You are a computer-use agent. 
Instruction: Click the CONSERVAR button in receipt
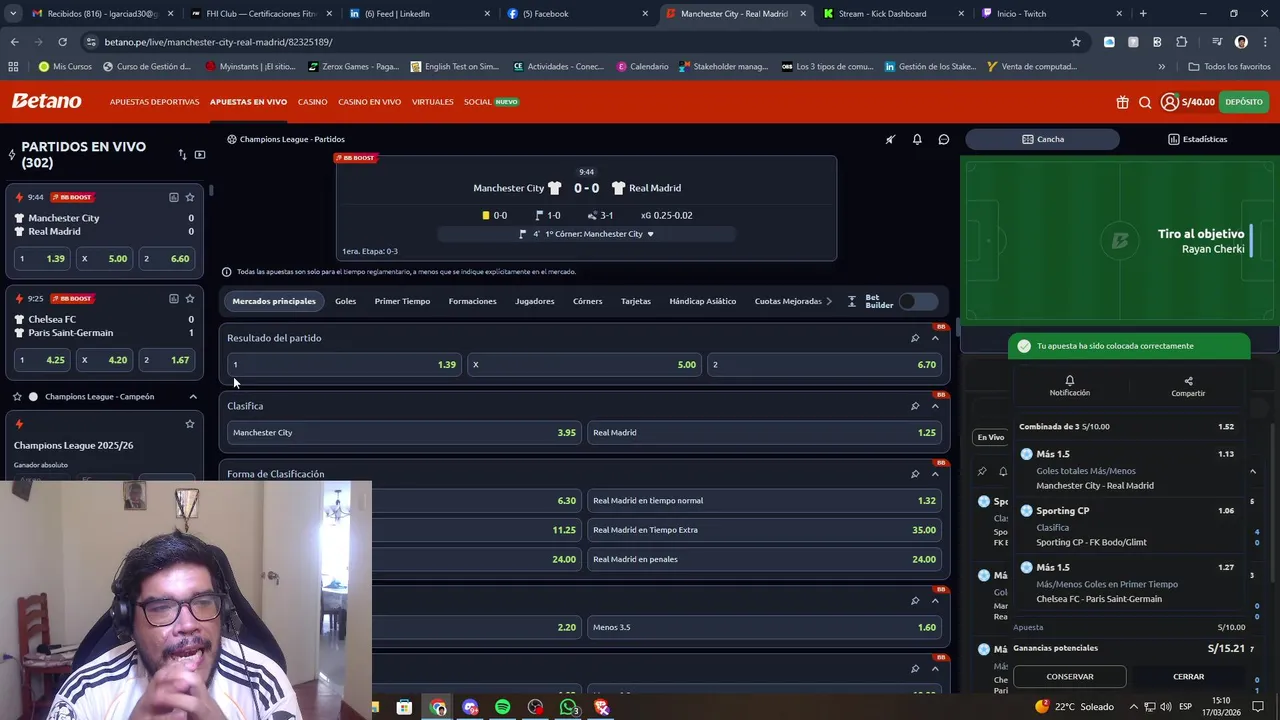click(1070, 677)
